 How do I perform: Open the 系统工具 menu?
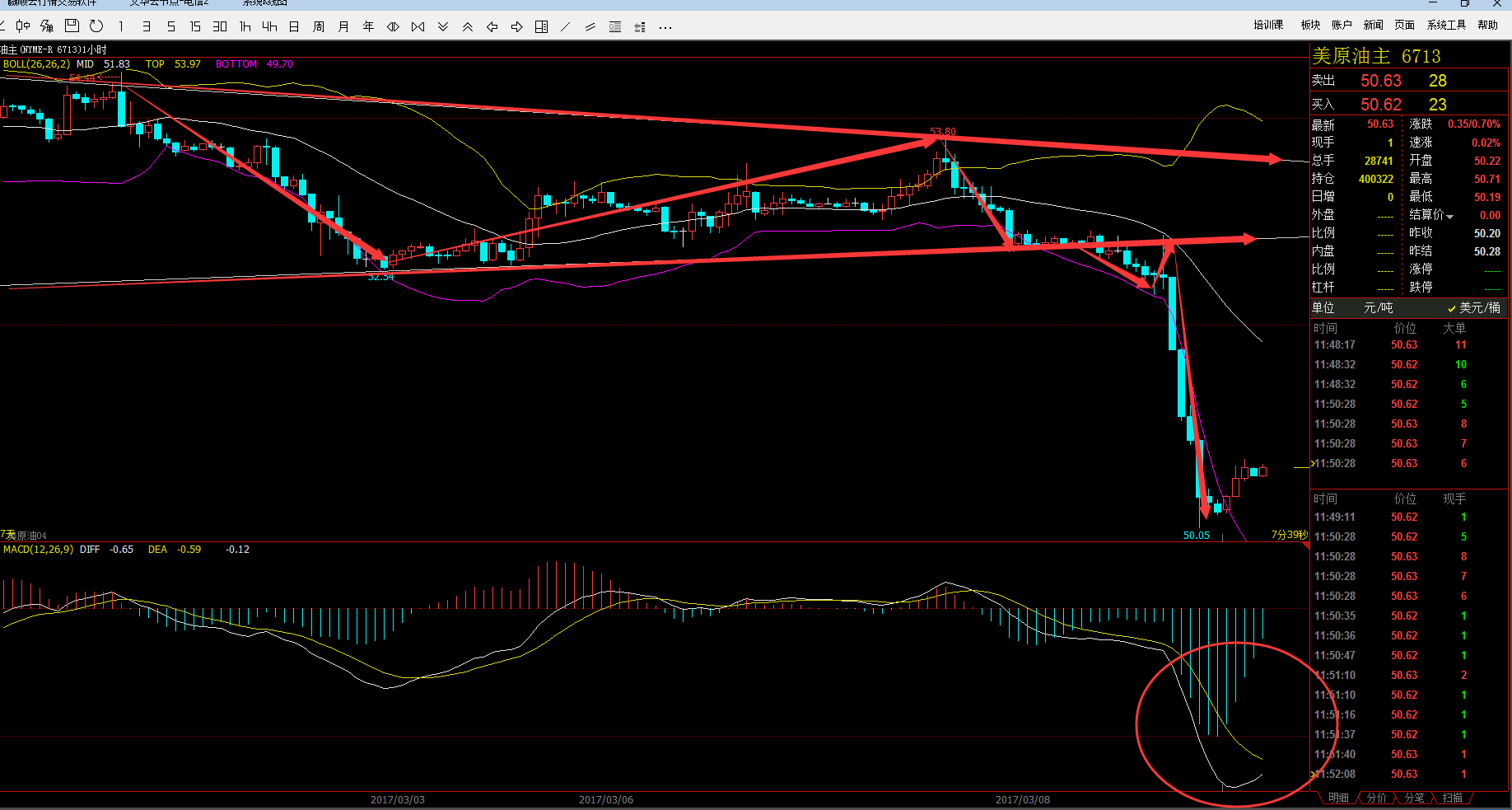tap(1446, 25)
